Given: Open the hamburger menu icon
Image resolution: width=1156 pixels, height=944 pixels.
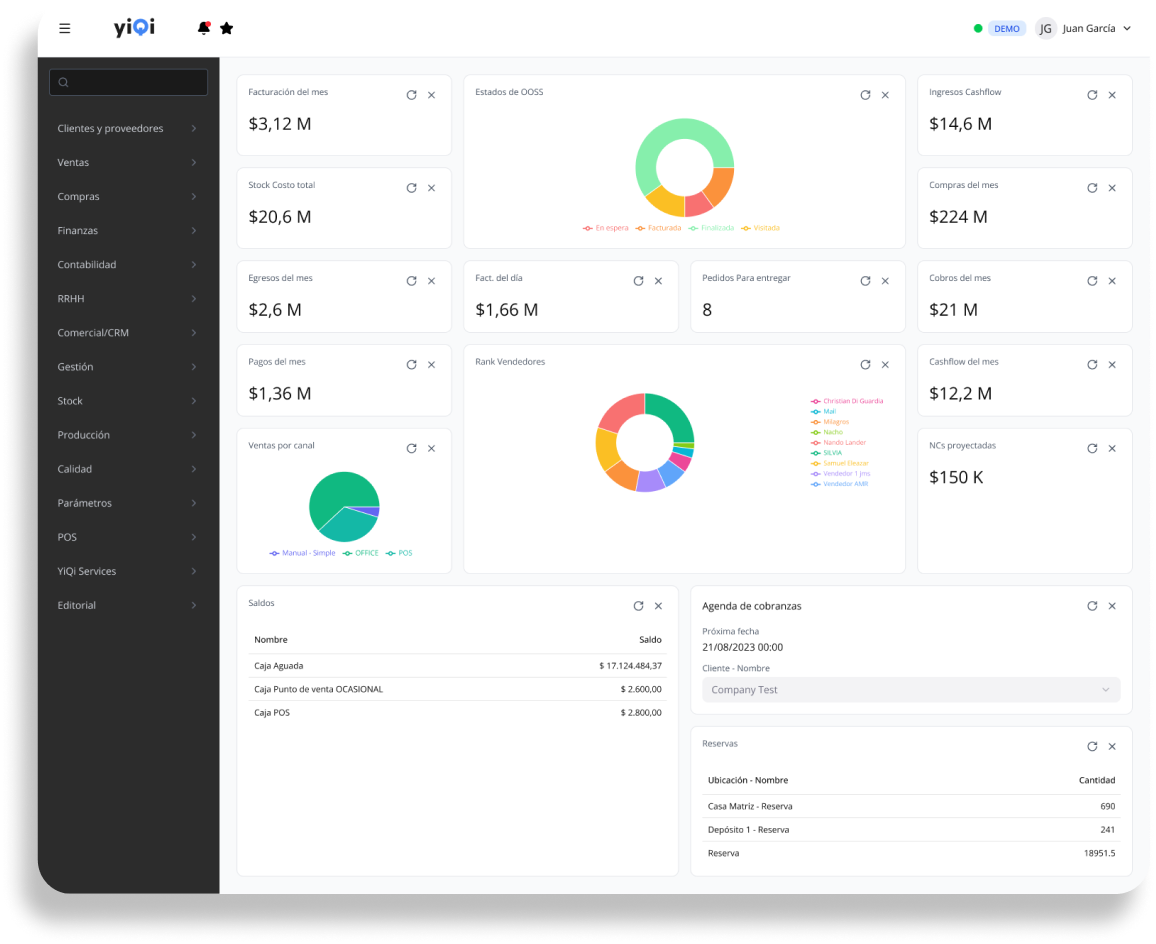Looking at the screenshot, I should coord(65,28).
